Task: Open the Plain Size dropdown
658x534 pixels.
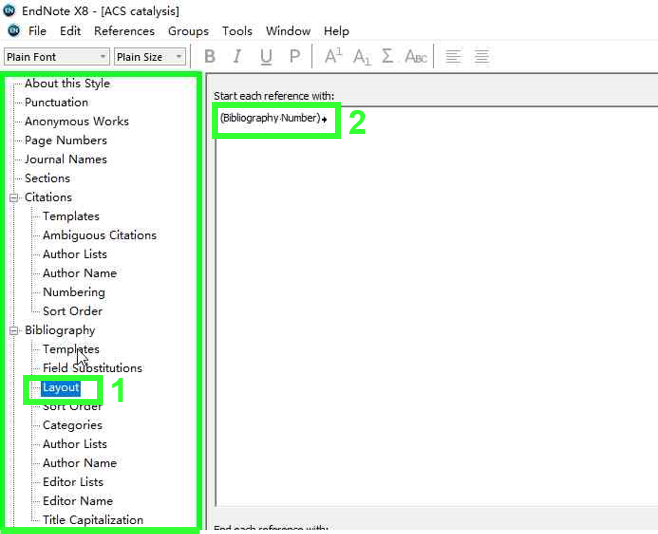Action: 149,57
